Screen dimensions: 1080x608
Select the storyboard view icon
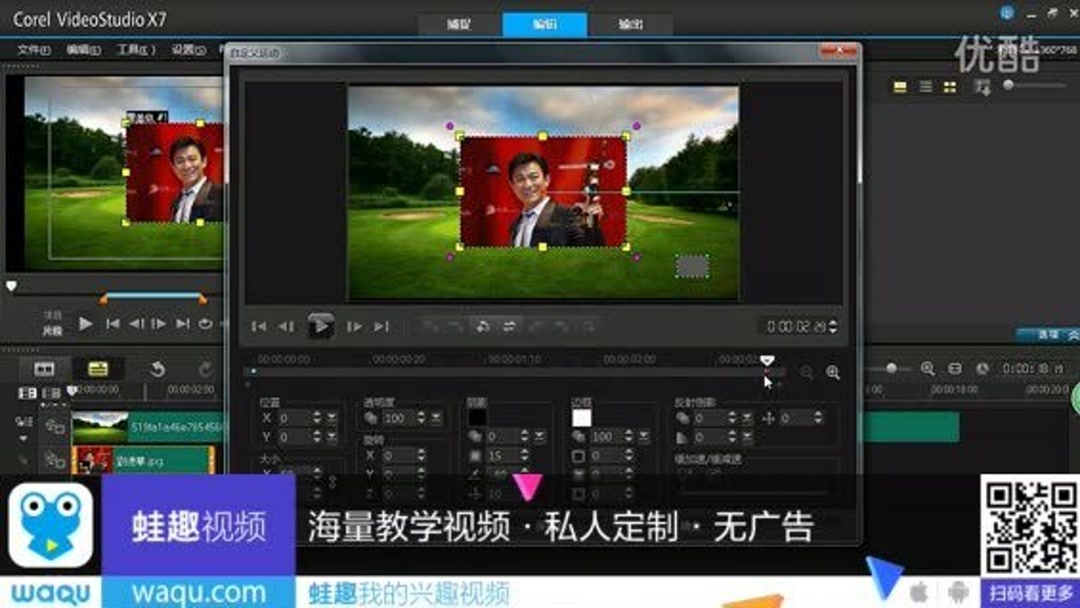tap(44, 368)
